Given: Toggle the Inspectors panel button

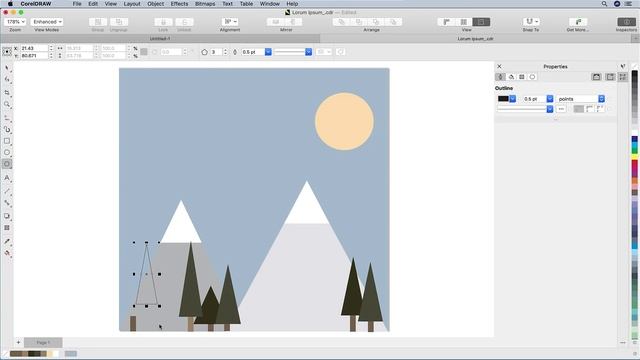Looking at the screenshot, I should (627, 22).
